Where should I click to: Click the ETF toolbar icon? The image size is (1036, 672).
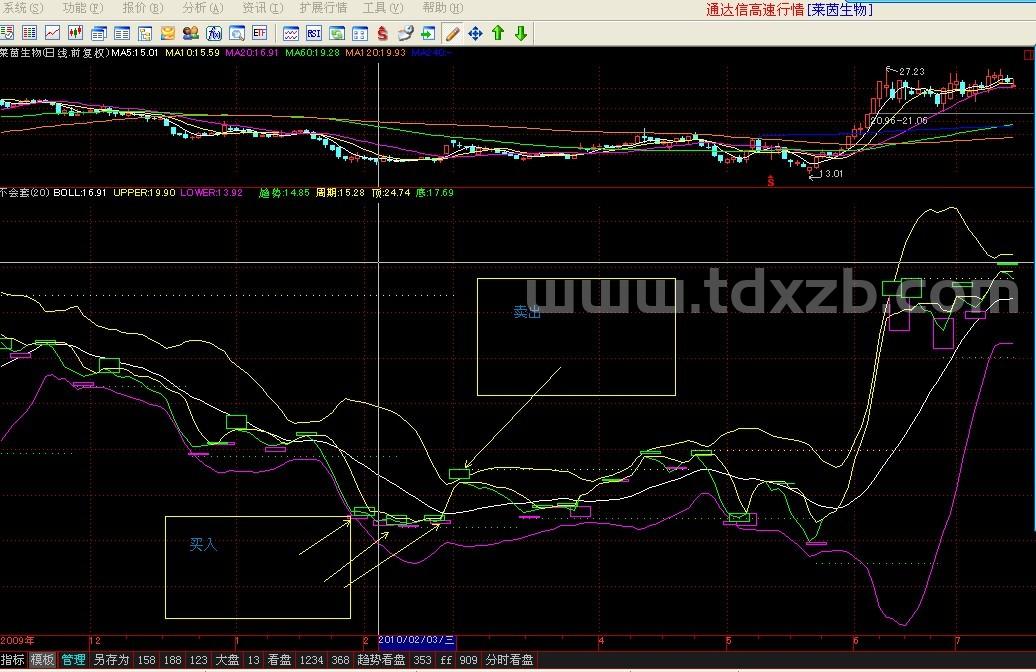click(260, 32)
